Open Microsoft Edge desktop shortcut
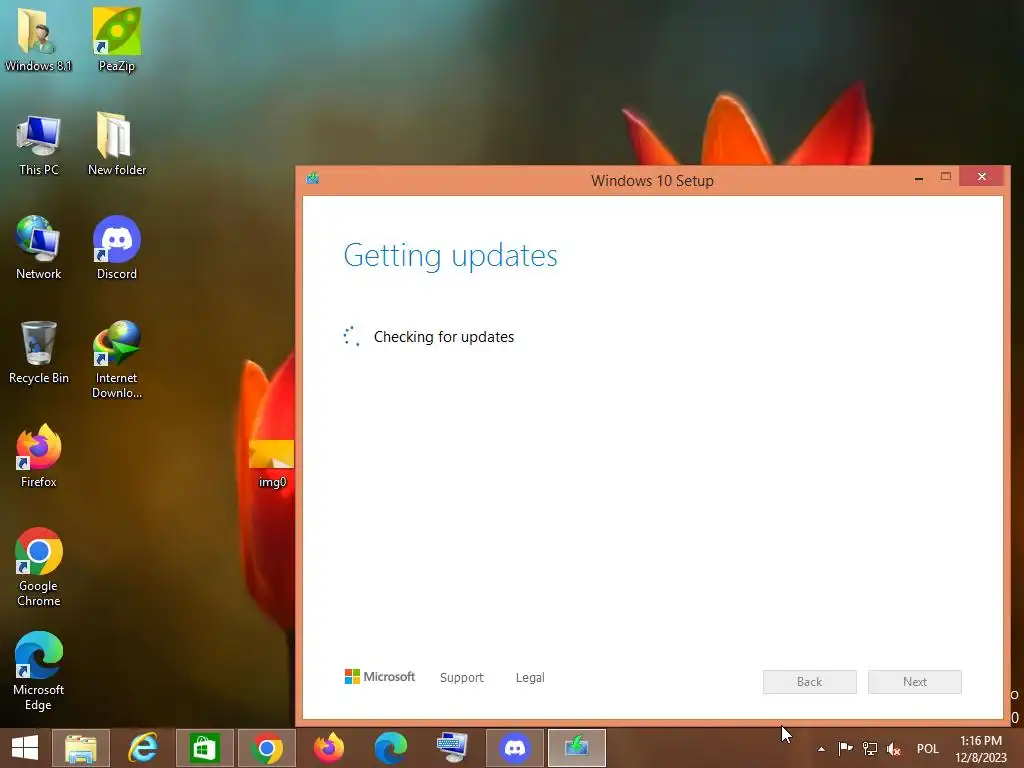The height and width of the screenshot is (768, 1024). 39,671
